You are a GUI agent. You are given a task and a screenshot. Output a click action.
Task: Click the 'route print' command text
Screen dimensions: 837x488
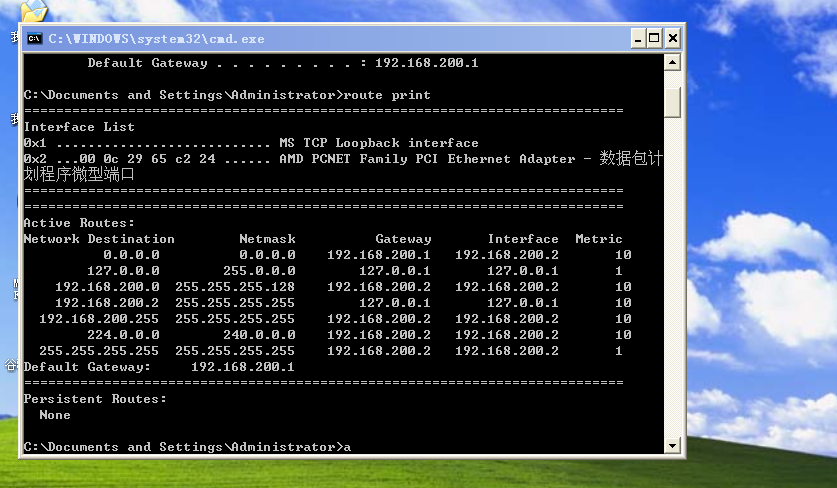387,95
